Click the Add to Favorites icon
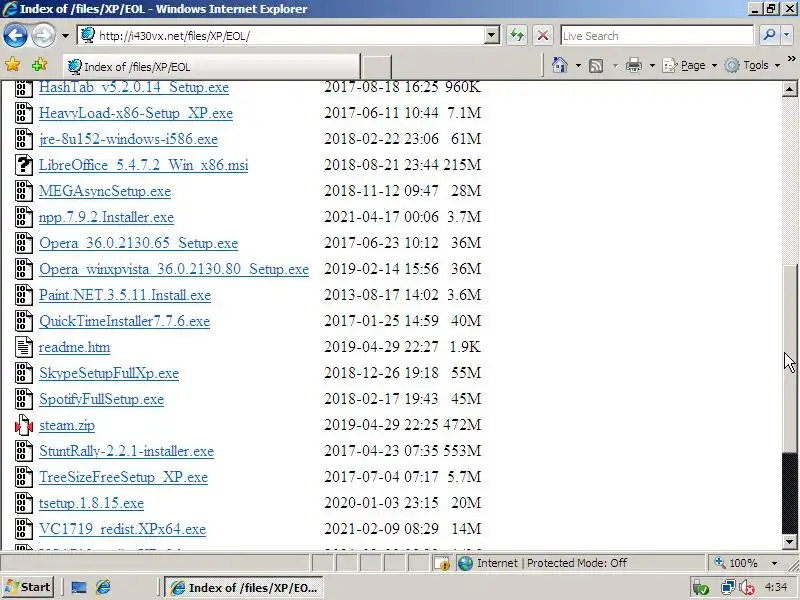The height and width of the screenshot is (600, 800). point(39,65)
